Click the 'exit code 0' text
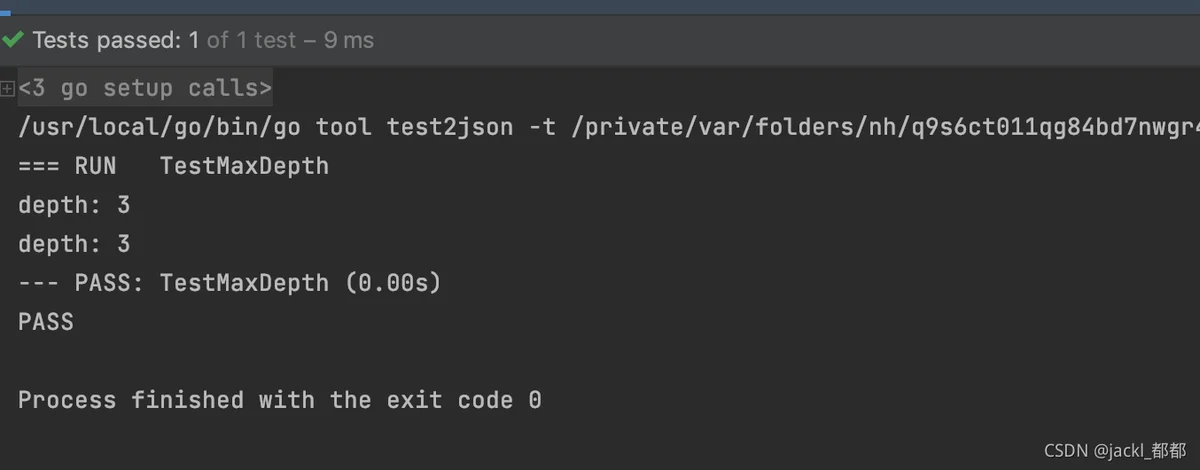The height and width of the screenshot is (470, 1200). (x=464, y=400)
